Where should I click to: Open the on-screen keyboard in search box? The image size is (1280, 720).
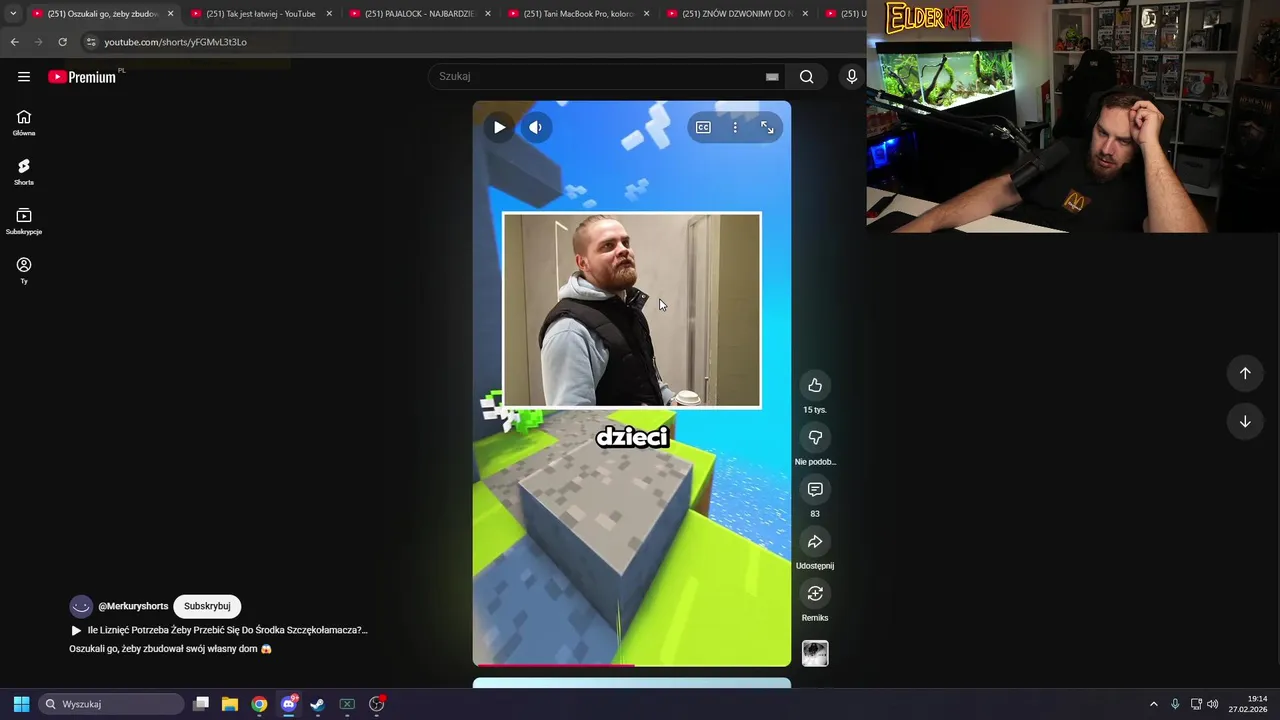(x=772, y=77)
